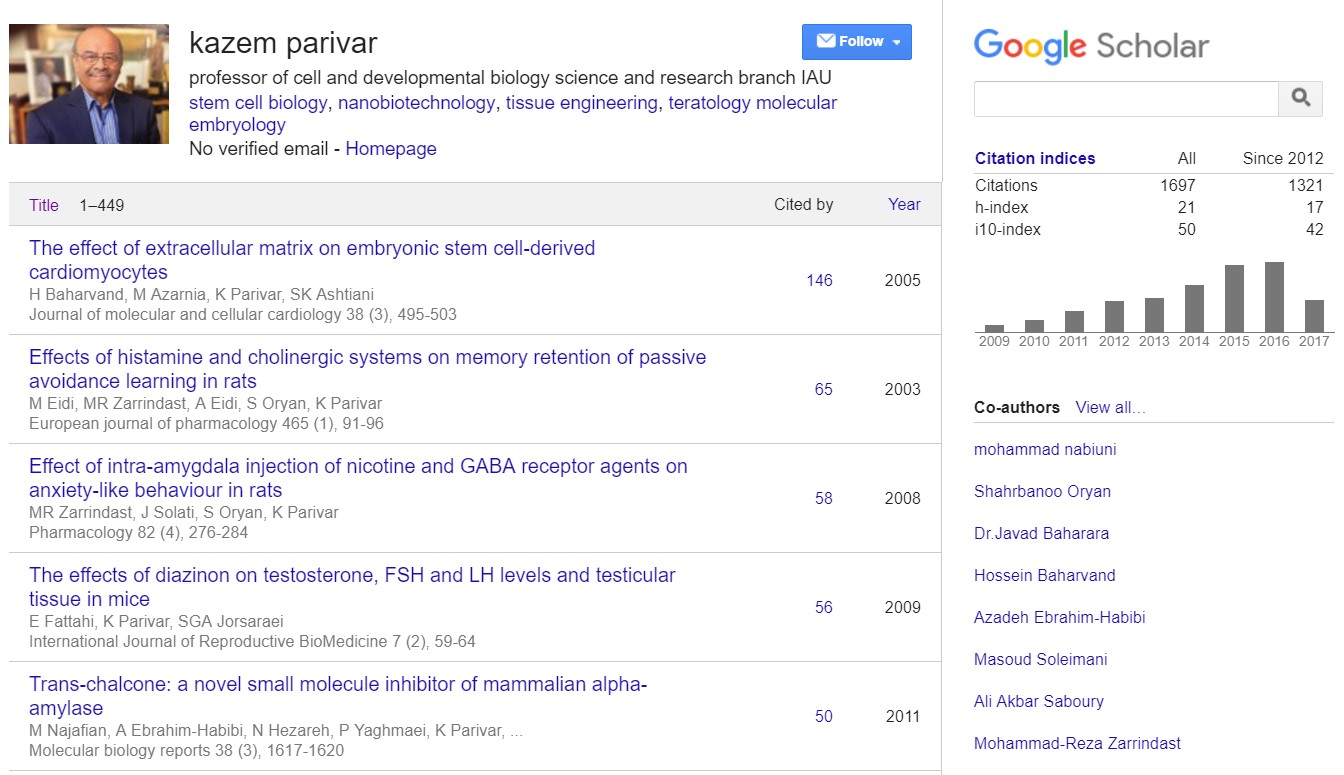Sort publications by Title header
Viewport: 1344px width, 775px height.
pyautogui.click(x=44, y=205)
